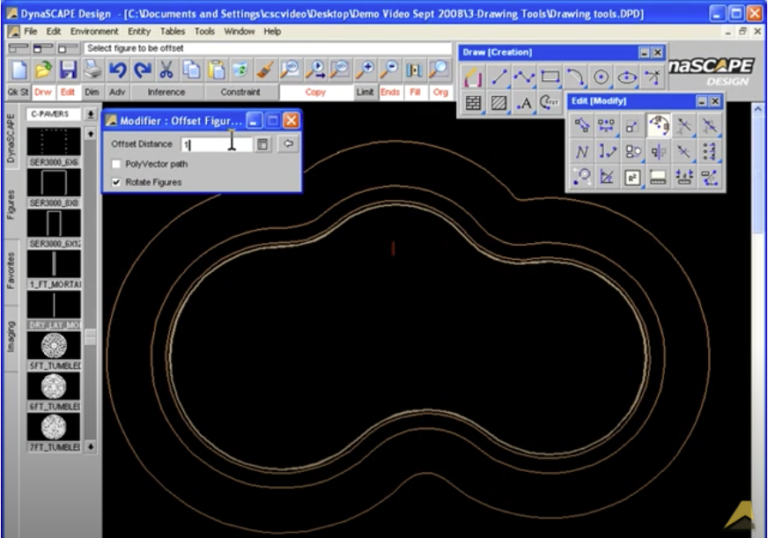Switch to the Imaging side tab

pyautogui.click(x=11, y=337)
